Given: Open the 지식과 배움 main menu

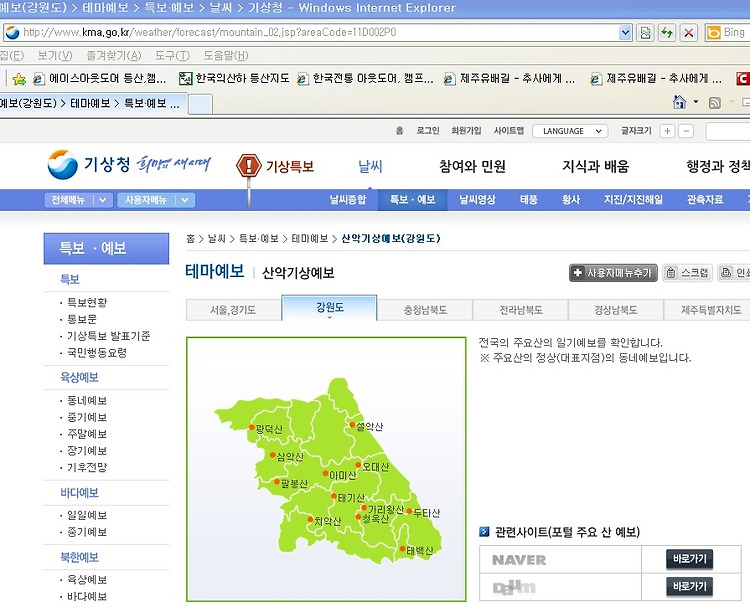Looking at the screenshot, I should (596, 166).
